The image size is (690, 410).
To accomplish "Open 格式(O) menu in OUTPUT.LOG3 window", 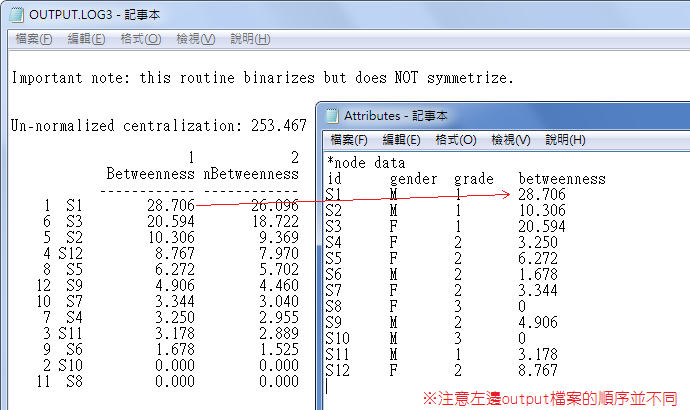I will click(141, 39).
